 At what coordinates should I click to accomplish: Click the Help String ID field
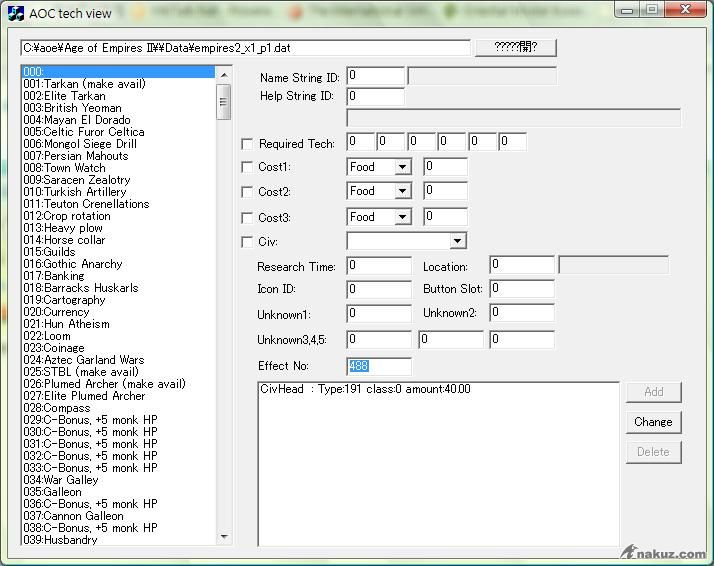click(375, 97)
